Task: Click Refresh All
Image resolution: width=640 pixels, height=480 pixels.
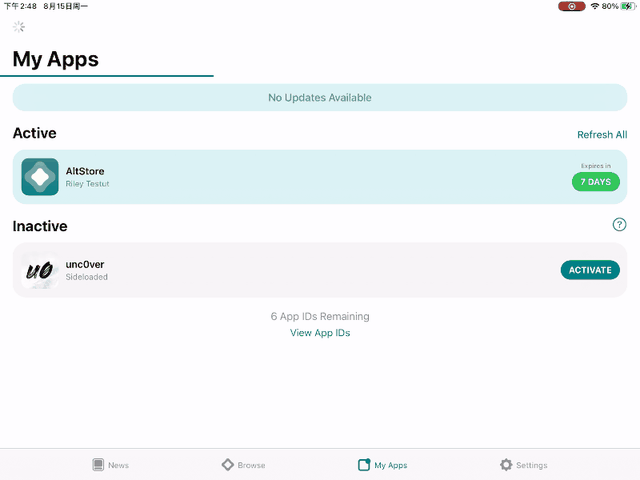Action: [x=602, y=135]
